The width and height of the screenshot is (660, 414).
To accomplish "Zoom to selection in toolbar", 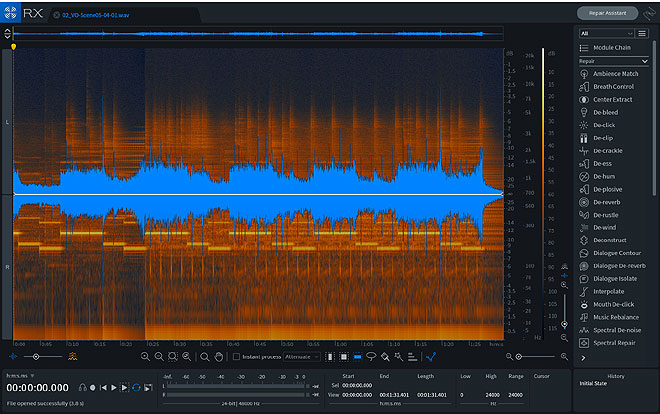I will coord(173,357).
